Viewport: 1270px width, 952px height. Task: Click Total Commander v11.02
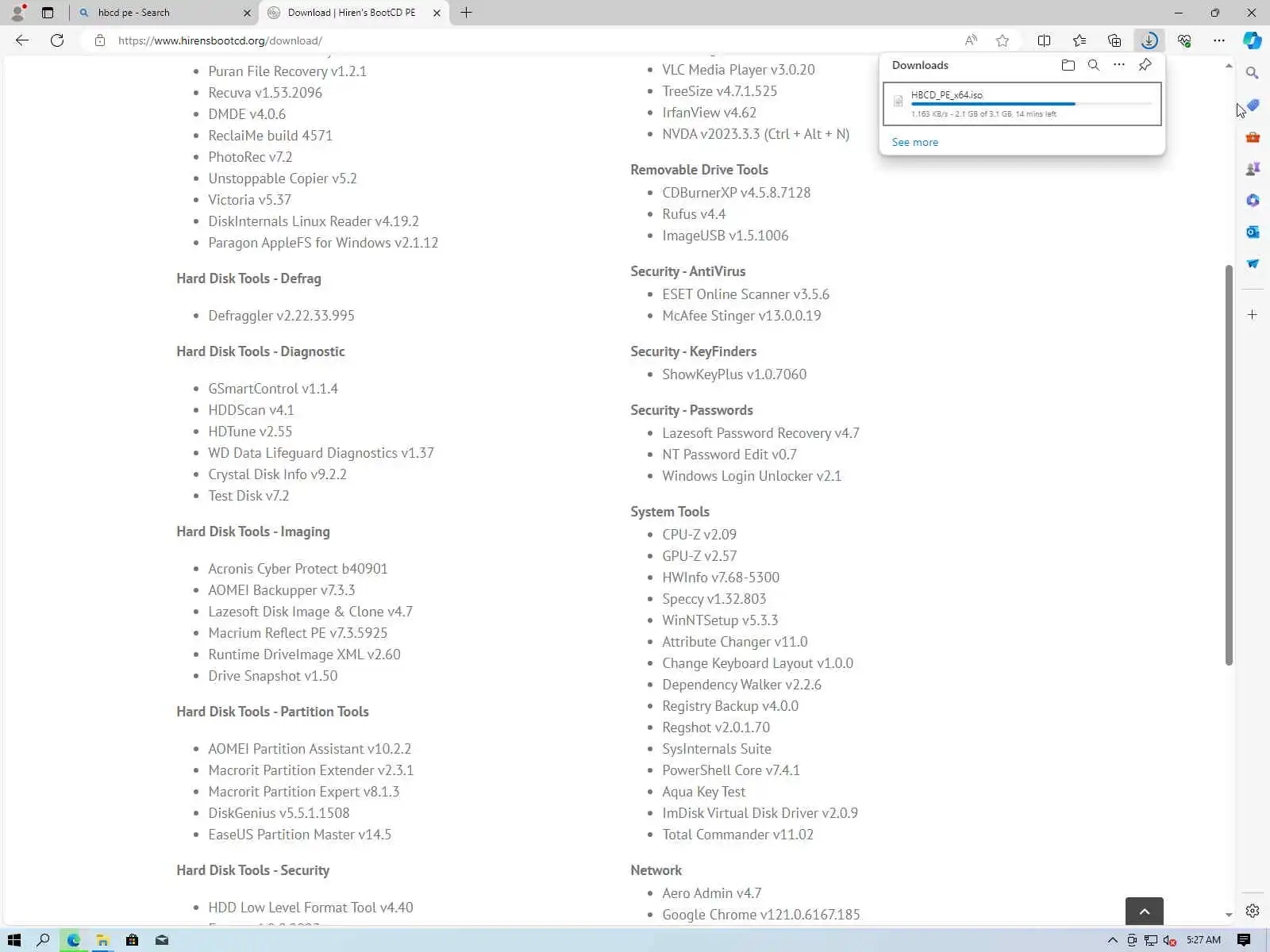[x=737, y=835]
